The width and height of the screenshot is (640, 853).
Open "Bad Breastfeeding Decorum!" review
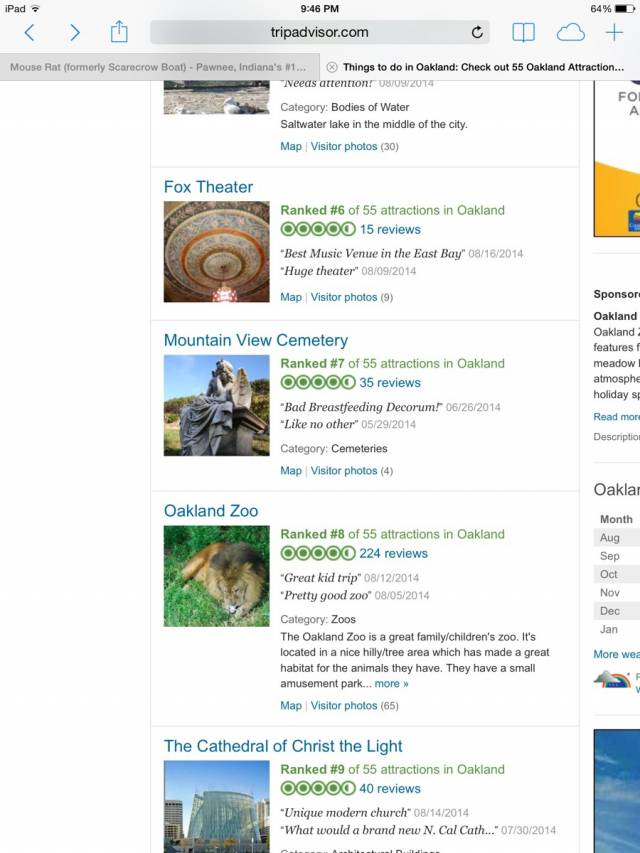click(x=361, y=407)
